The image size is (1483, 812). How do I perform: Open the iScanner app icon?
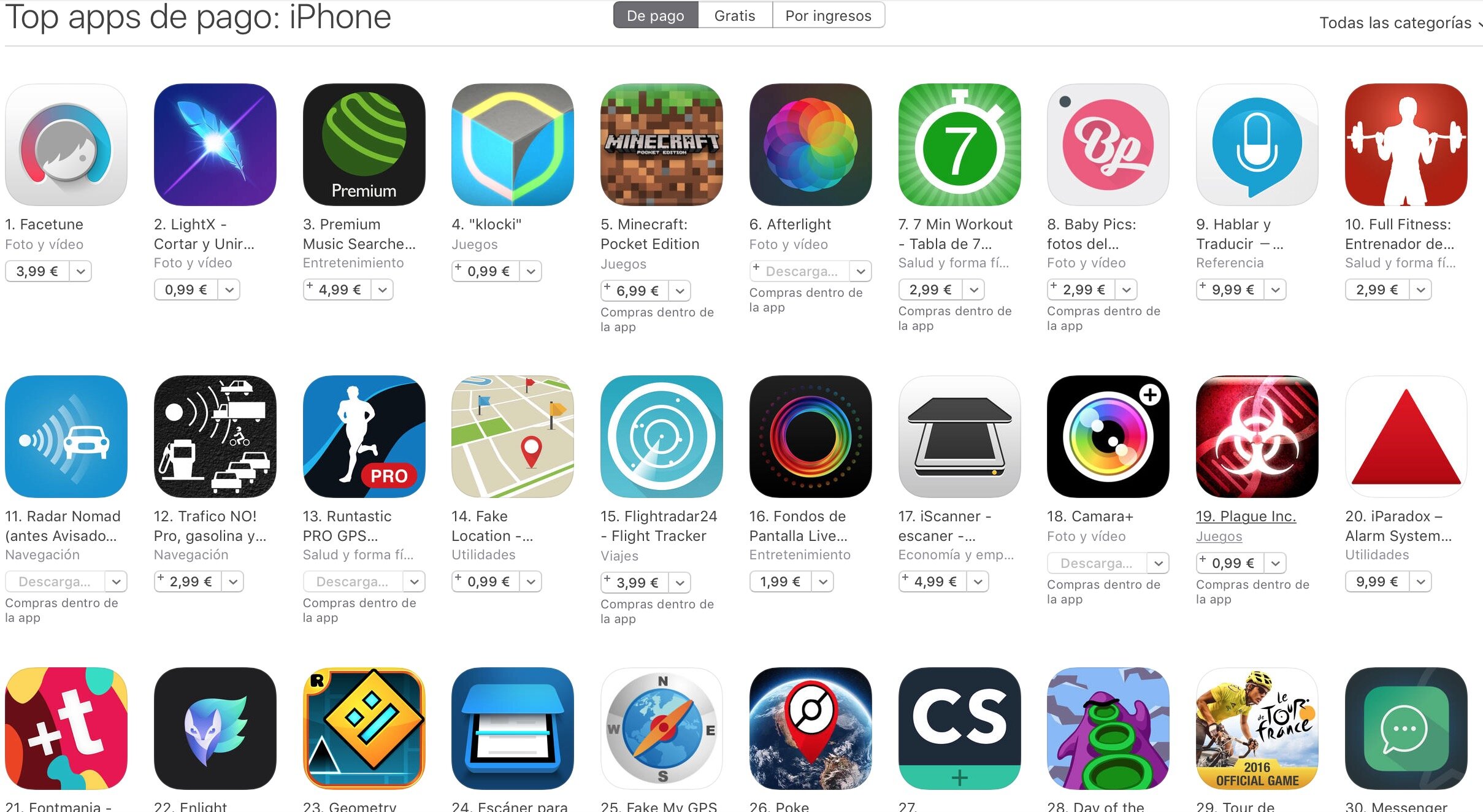tap(960, 437)
